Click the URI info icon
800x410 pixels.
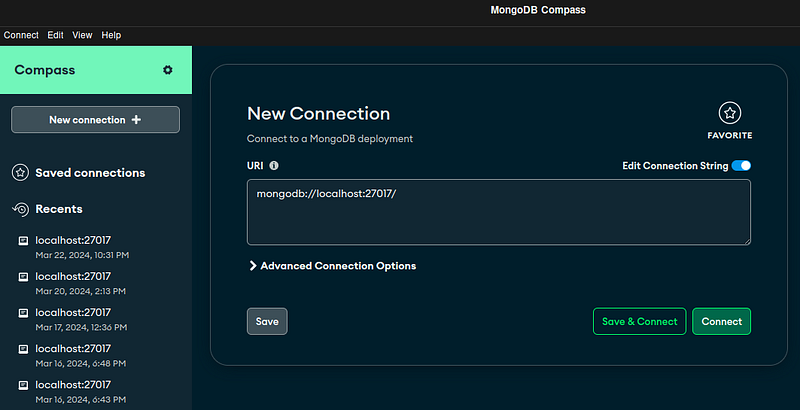(274, 165)
